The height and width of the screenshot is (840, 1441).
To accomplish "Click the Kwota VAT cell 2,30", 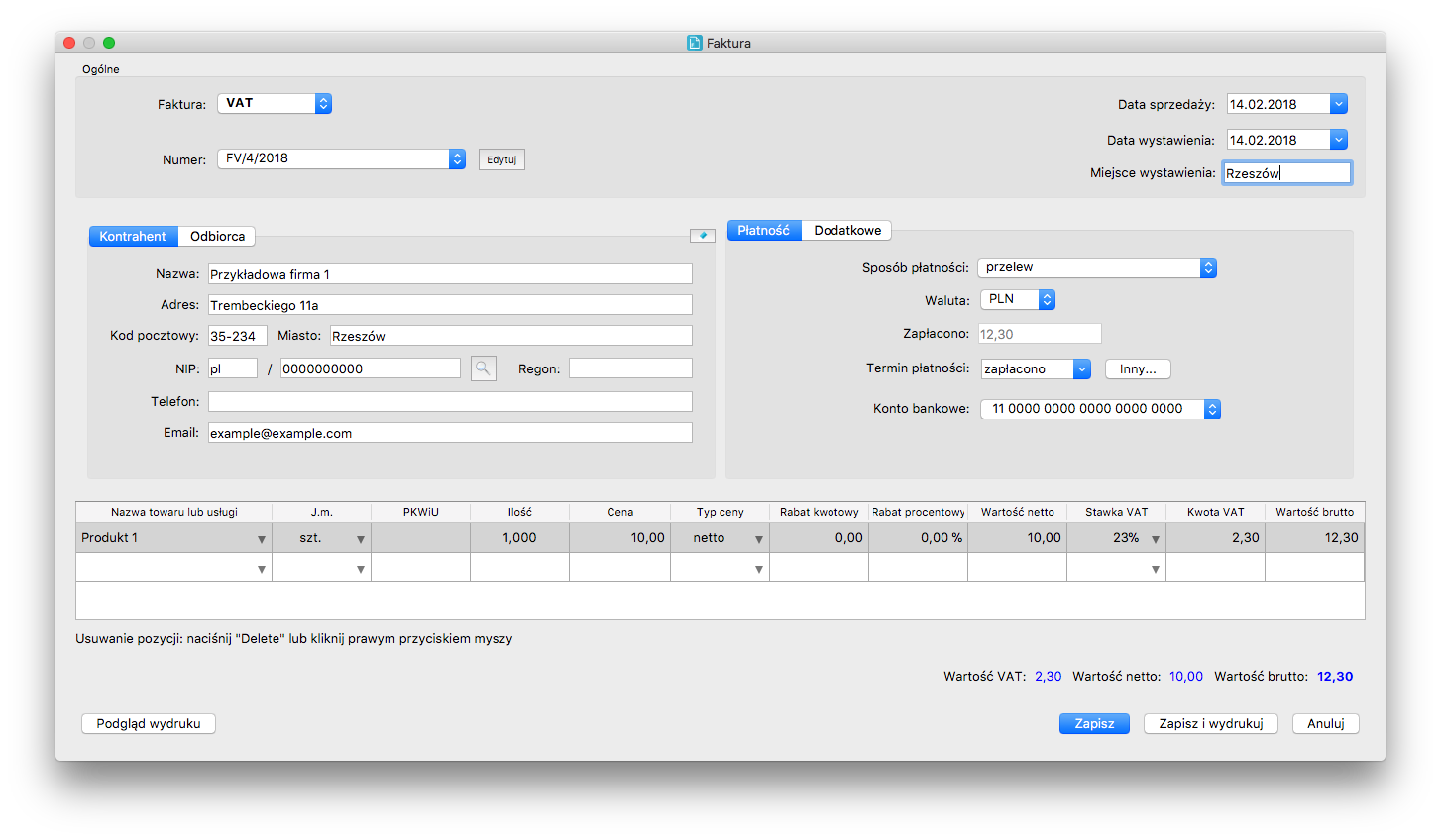I will pyautogui.click(x=1216, y=537).
